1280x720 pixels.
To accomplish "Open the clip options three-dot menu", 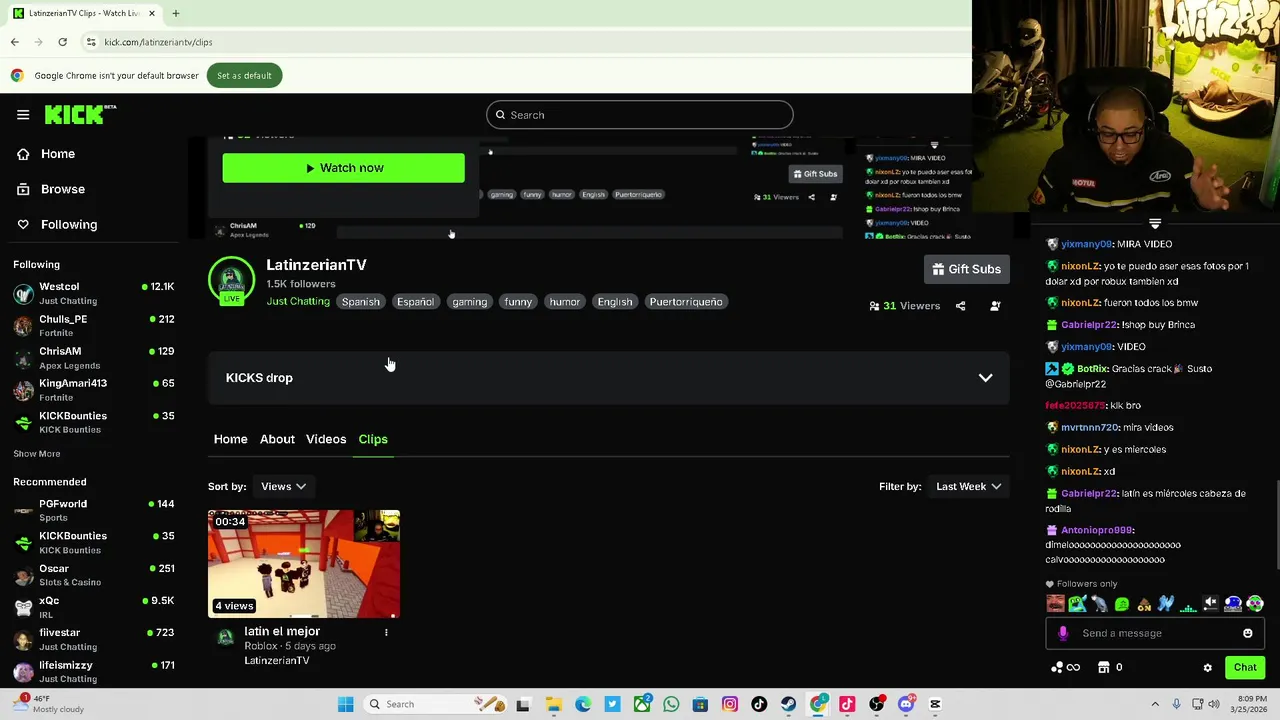I will point(386,632).
